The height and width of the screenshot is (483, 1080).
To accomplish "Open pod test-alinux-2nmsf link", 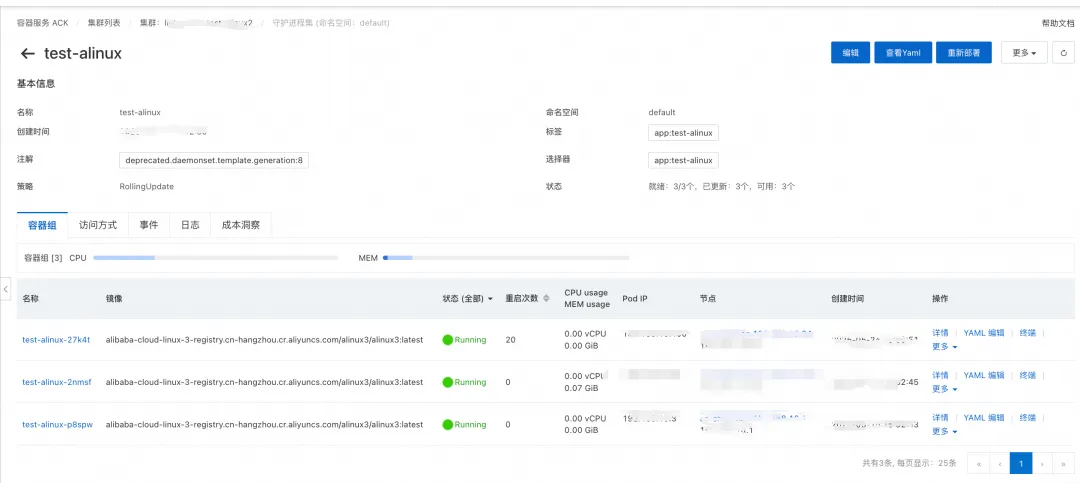I will (56, 382).
